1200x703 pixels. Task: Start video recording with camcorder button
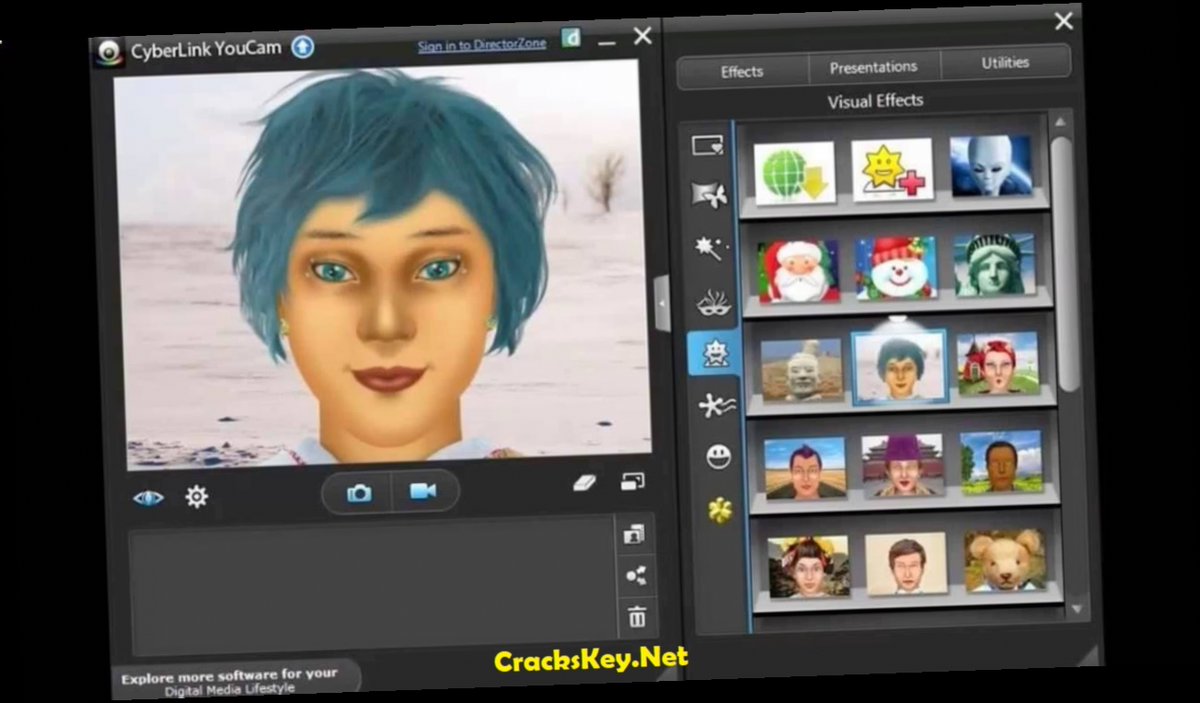423,491
